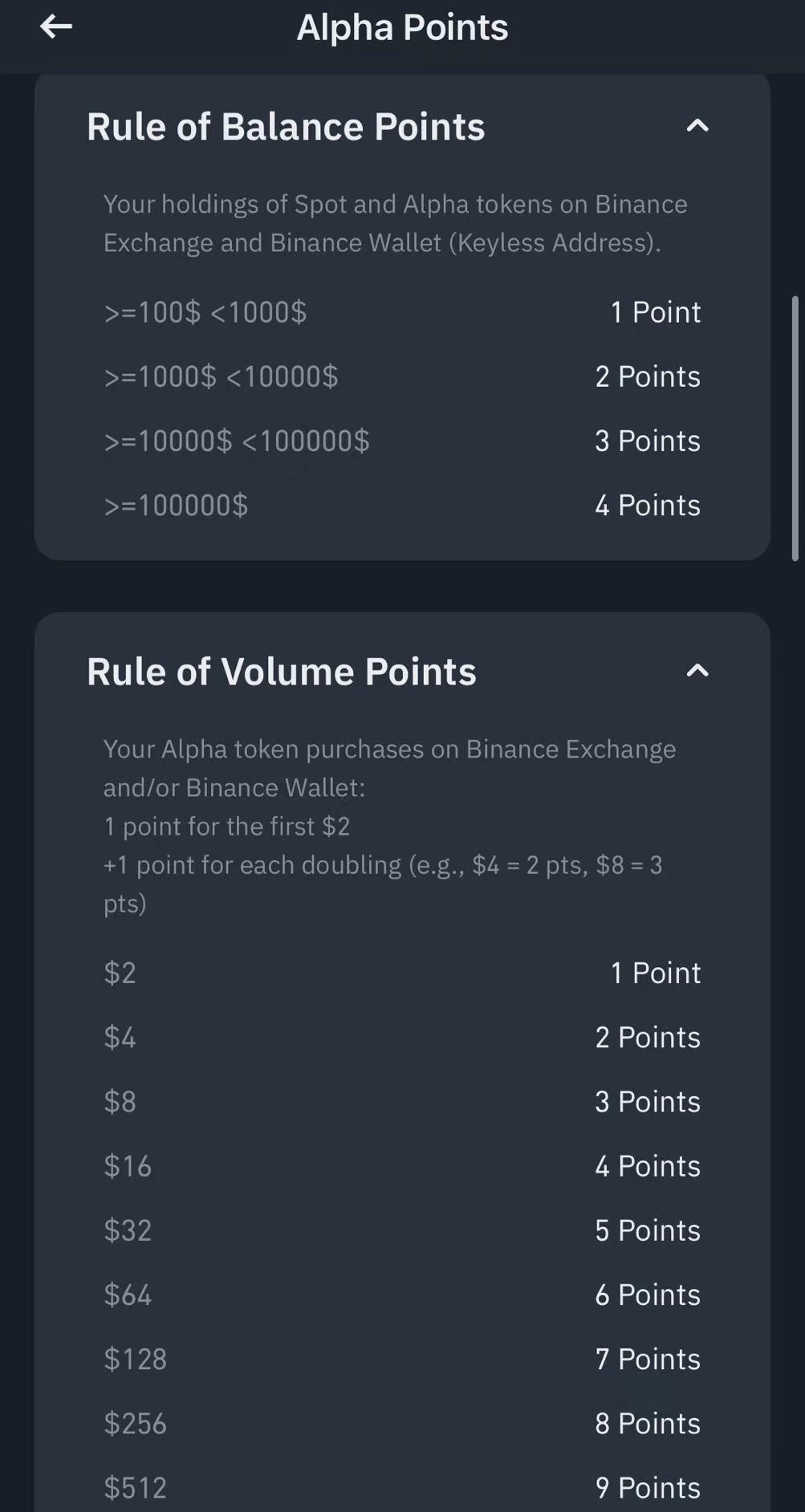The image size is (805, 1512).
Task: Click the Alpha Points page title
Action: click(402, 27)
